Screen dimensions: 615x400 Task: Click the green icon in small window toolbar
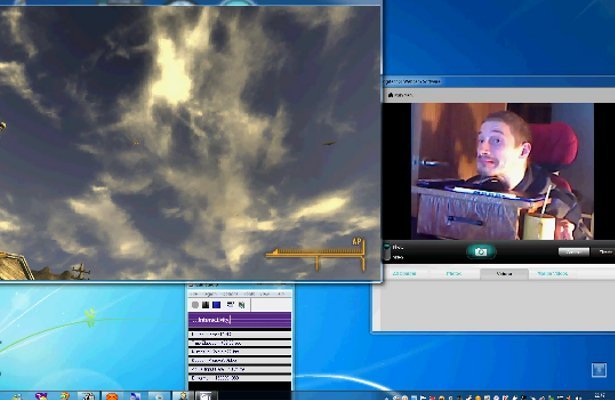242,305
